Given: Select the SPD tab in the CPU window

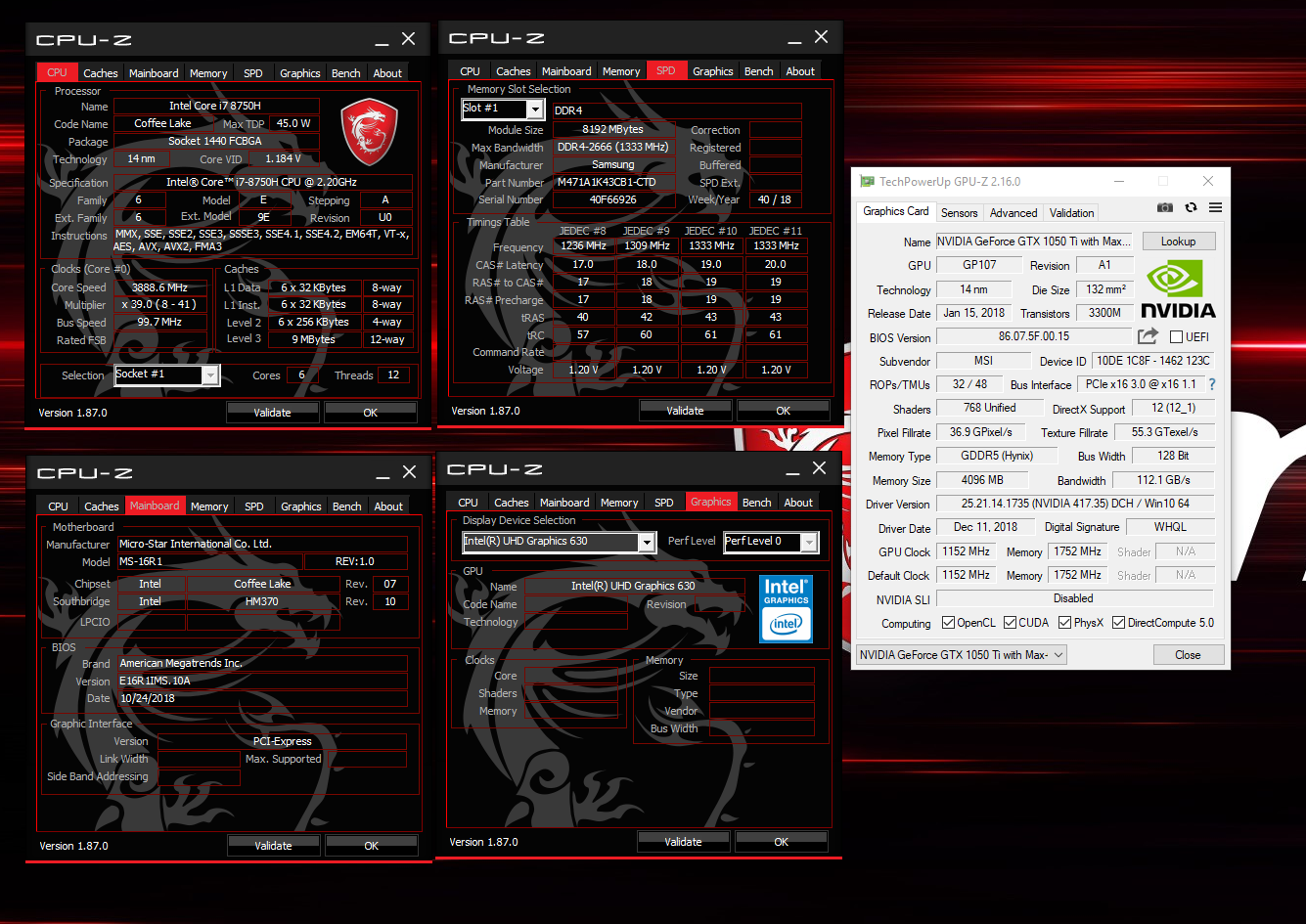Looking at the screenshot, I should (x=253, y=73).
